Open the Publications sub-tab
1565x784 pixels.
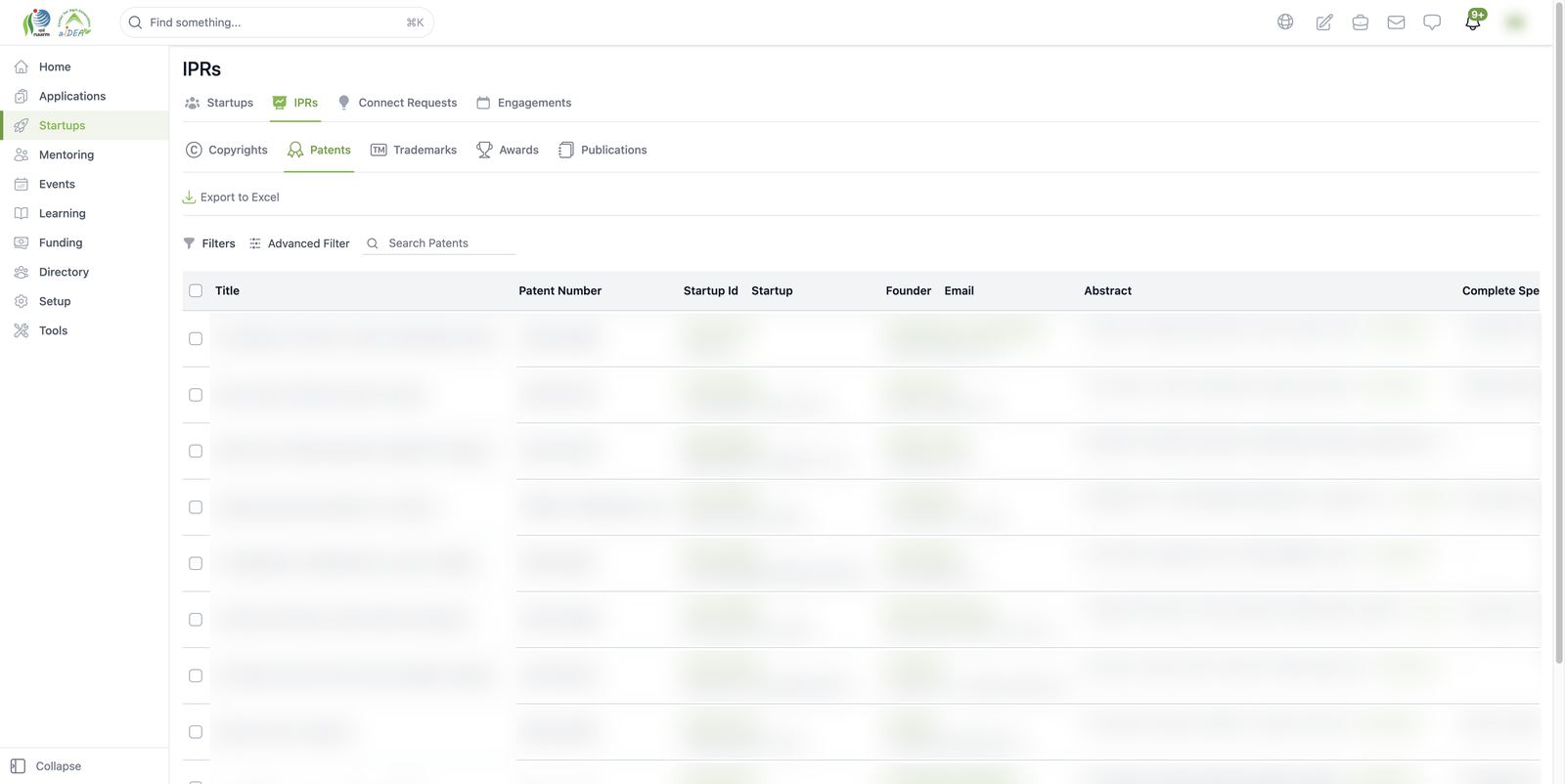tap(603, 150)
